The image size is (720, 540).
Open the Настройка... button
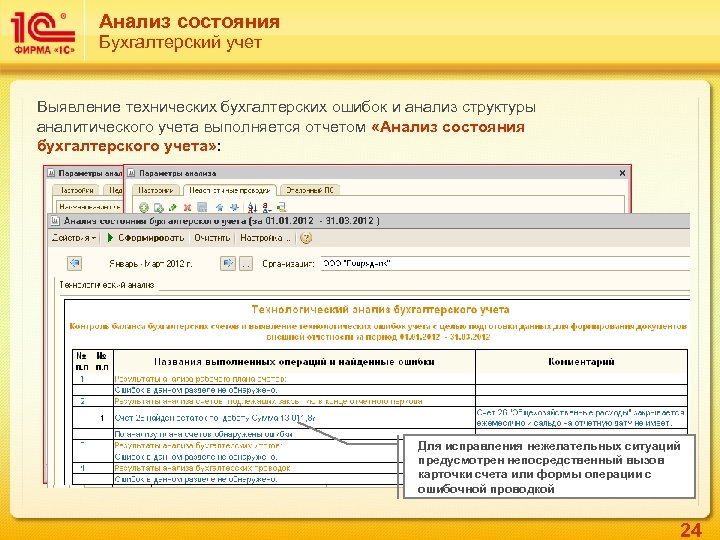(265, 238)
